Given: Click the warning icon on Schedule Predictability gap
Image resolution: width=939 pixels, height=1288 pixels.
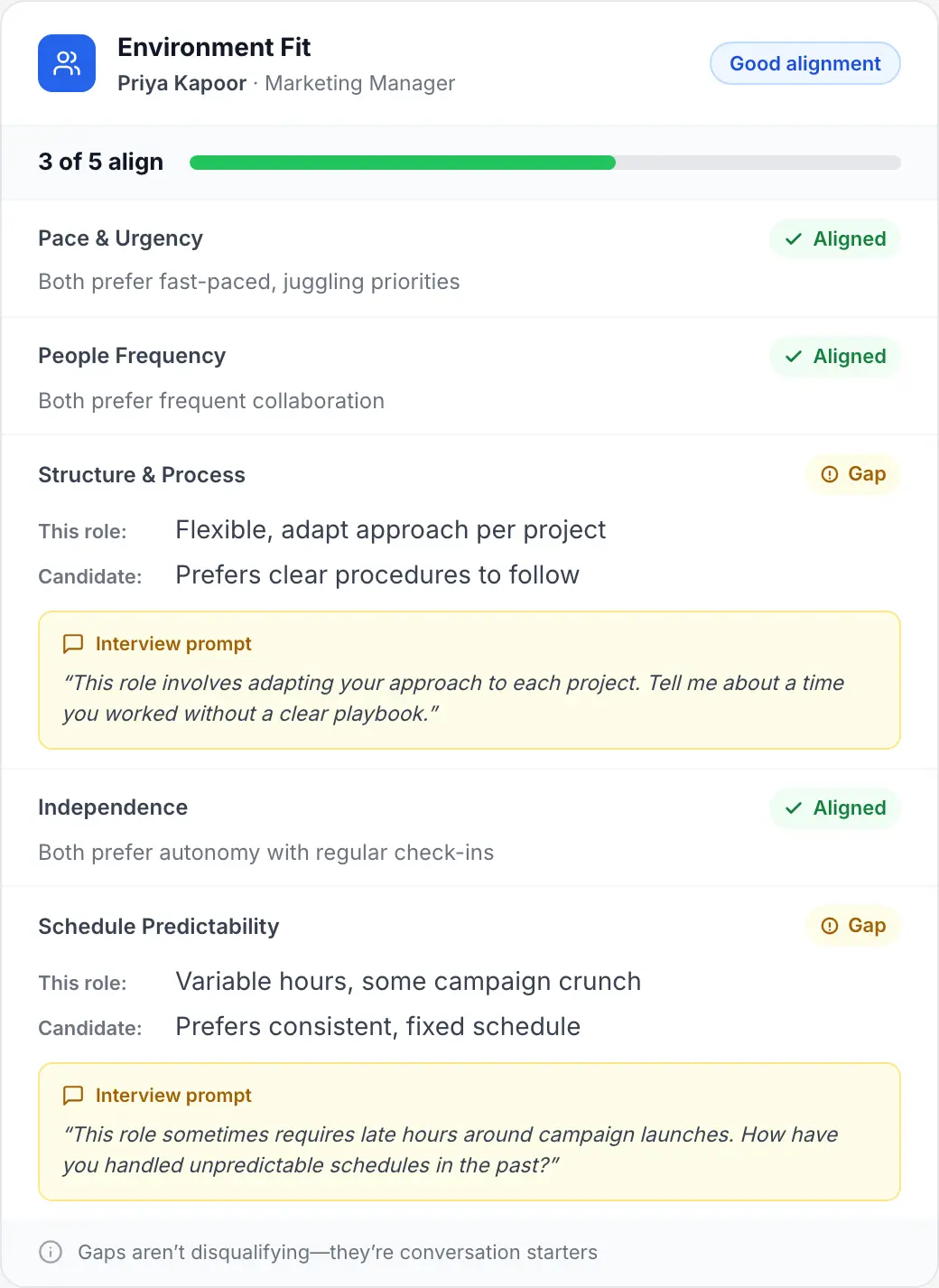Looking at the screenshot, I should tap(829, 926).
